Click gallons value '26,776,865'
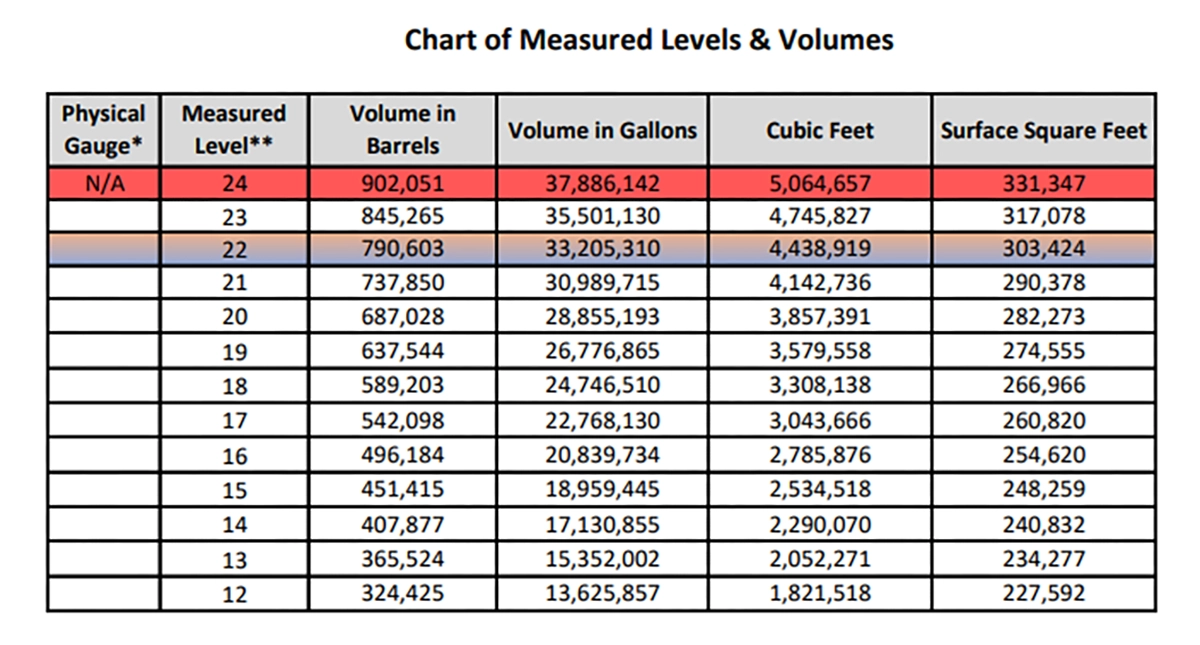This screenshot has height=645, width=1200. [x=602, y=352]
